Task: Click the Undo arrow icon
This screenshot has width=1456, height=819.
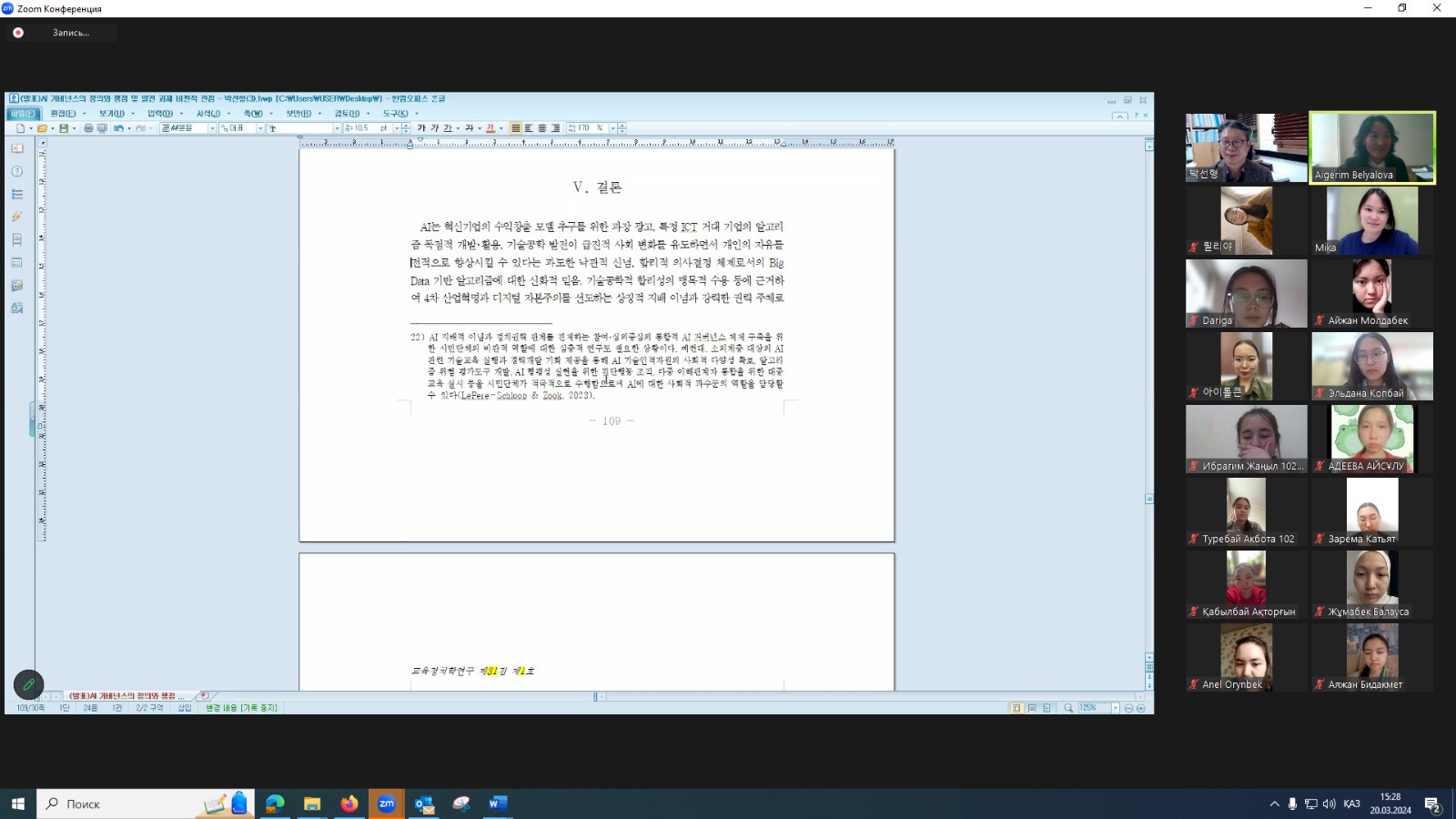Action: (118, 128)
